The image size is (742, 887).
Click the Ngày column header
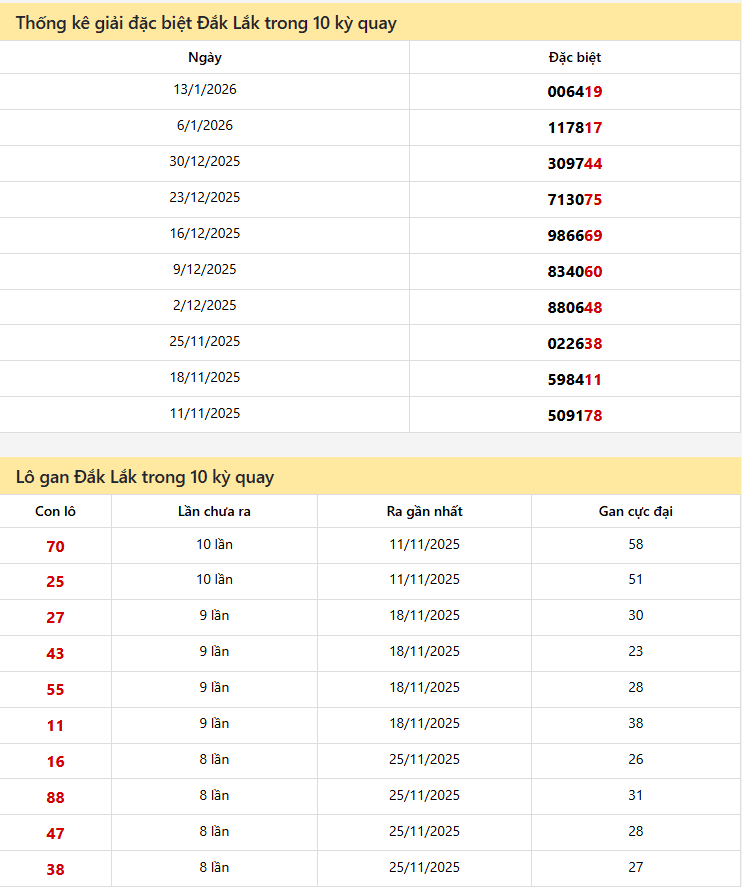(205, 57)
